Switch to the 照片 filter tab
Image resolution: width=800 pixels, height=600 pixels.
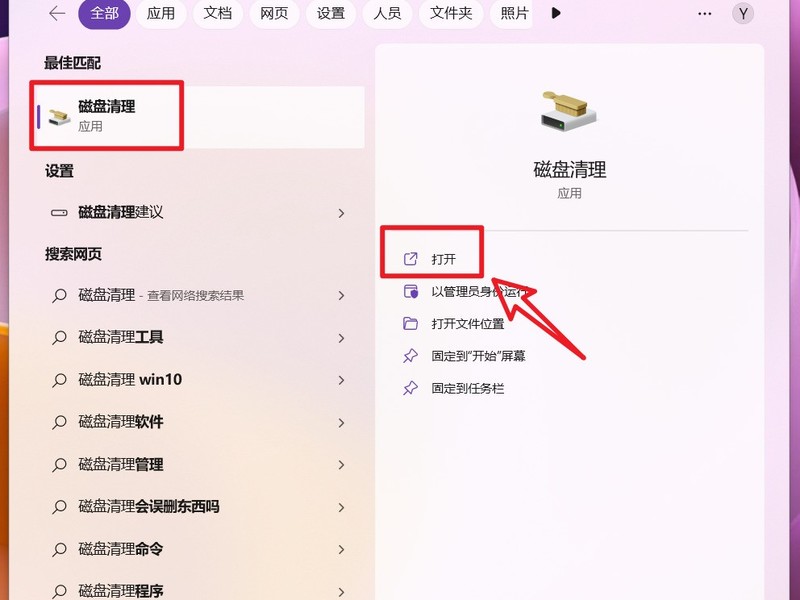[511, 14]
